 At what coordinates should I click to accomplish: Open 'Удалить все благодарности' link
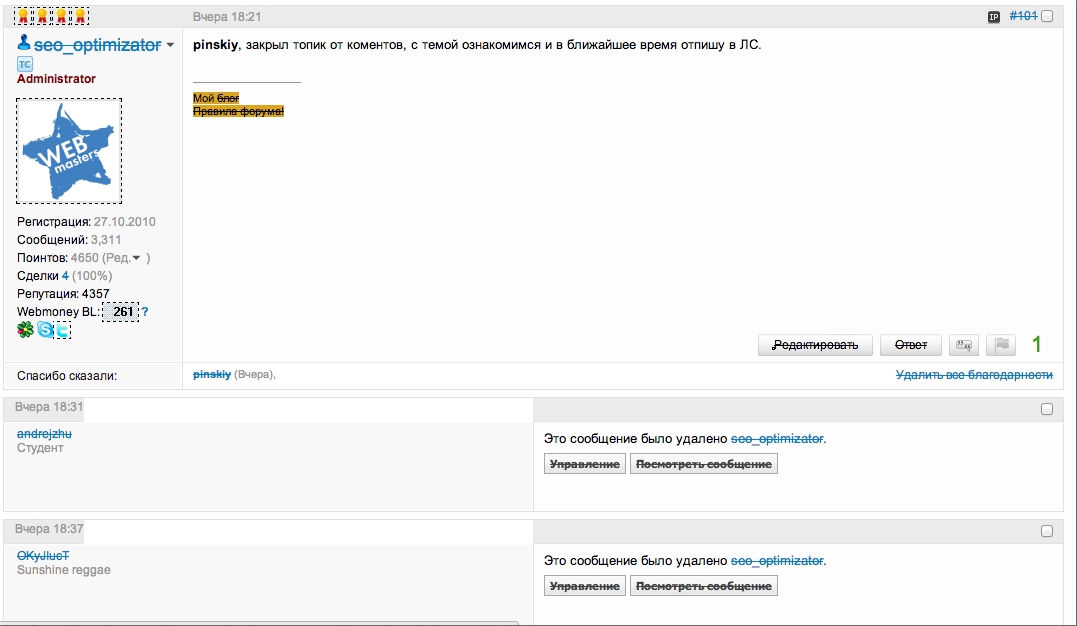[x=974, y=375]
